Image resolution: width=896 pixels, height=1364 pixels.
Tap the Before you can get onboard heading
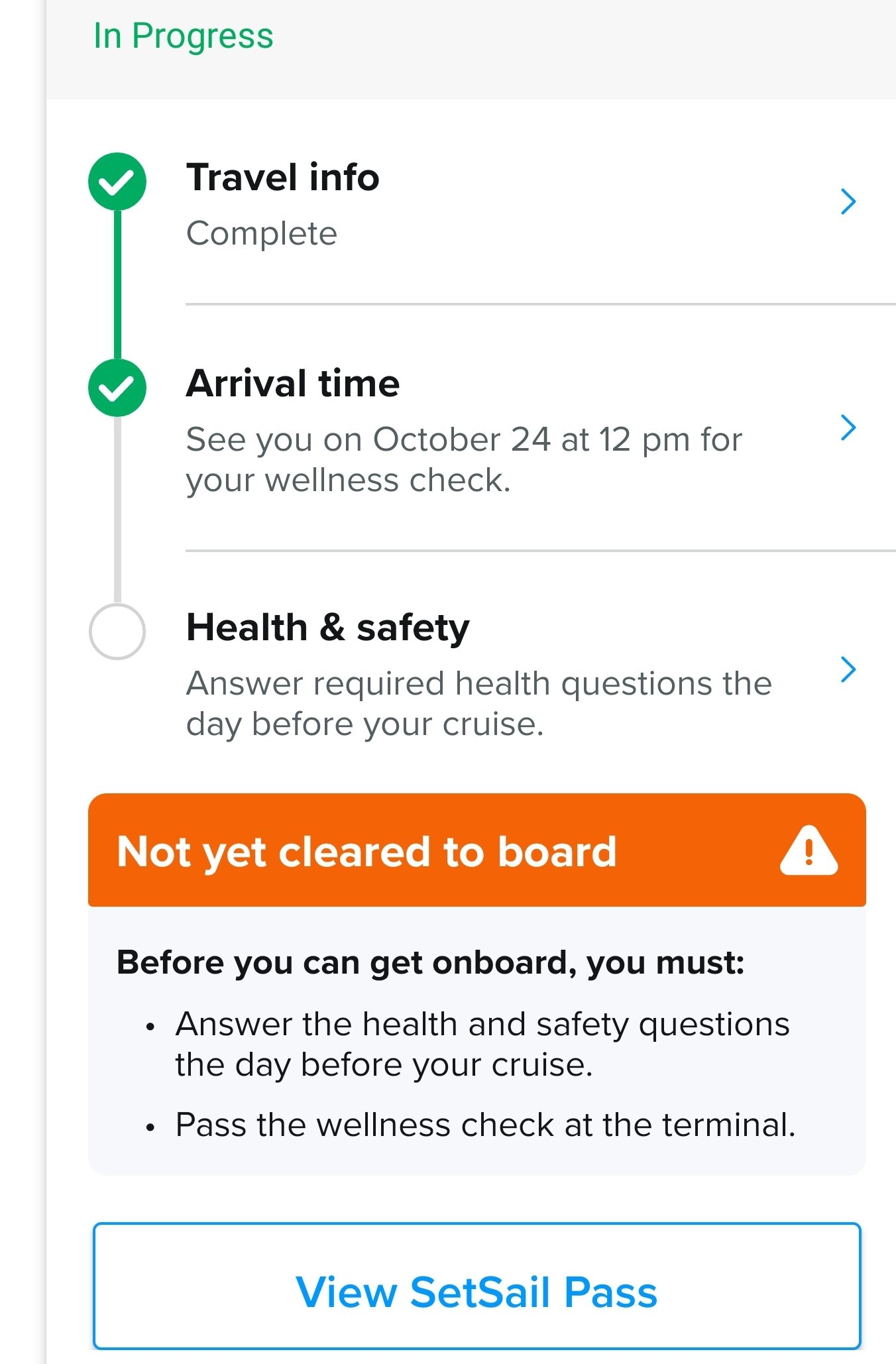tap(431, 963)
